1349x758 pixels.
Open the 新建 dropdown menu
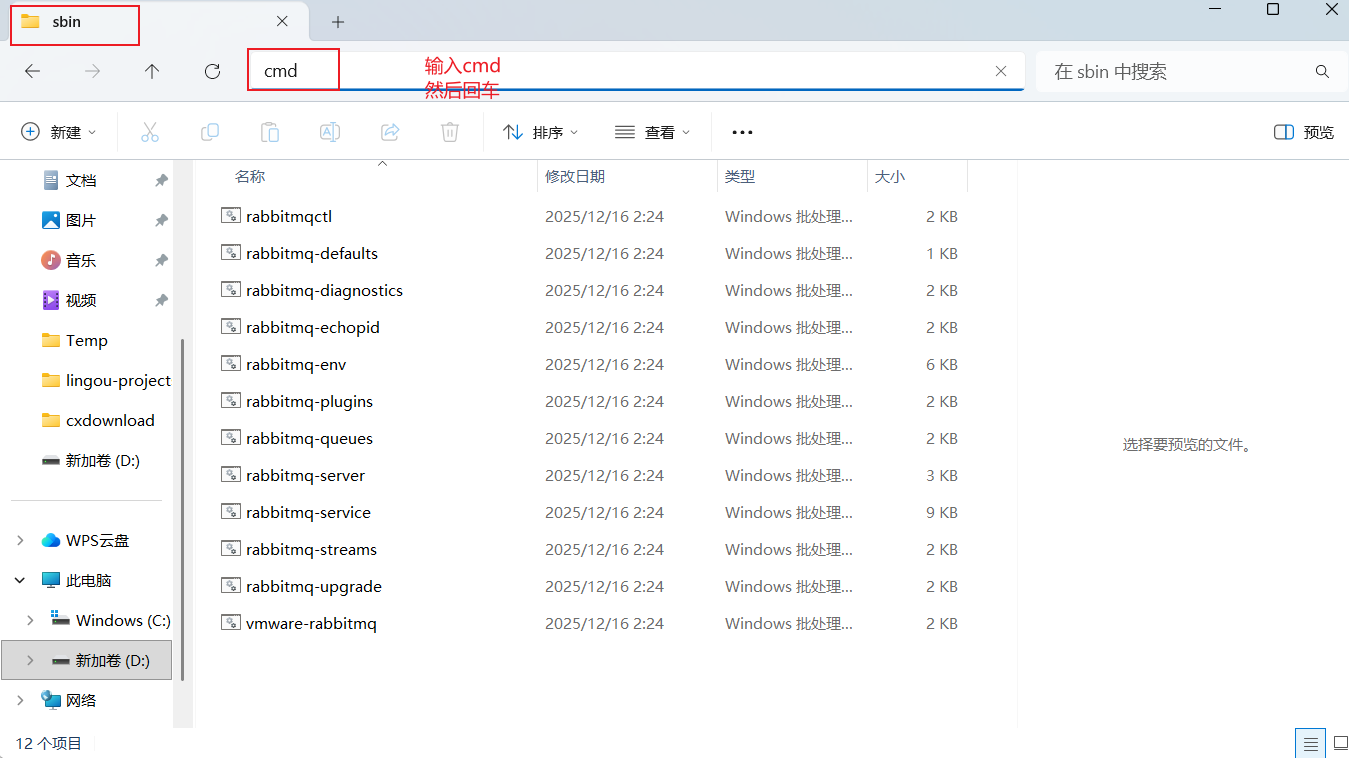[x=59, y=132]
